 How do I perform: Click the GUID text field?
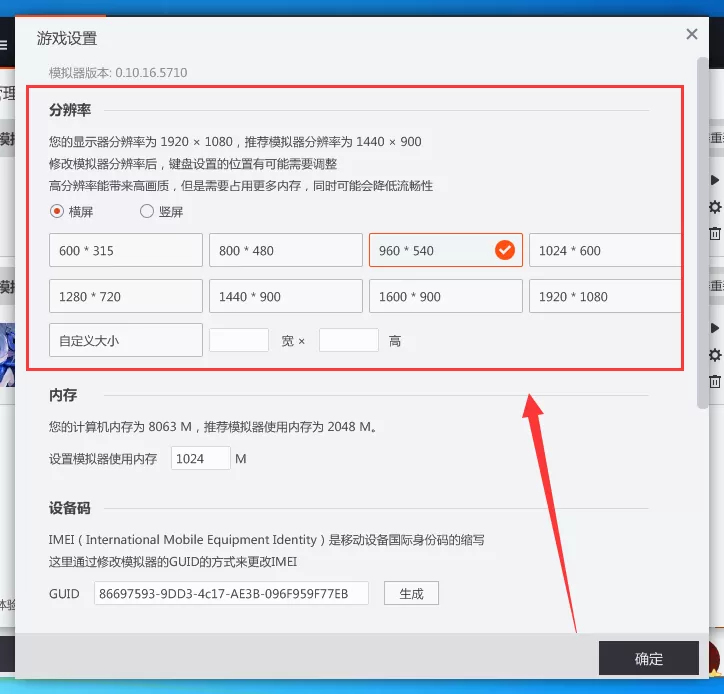pos(231,593)
